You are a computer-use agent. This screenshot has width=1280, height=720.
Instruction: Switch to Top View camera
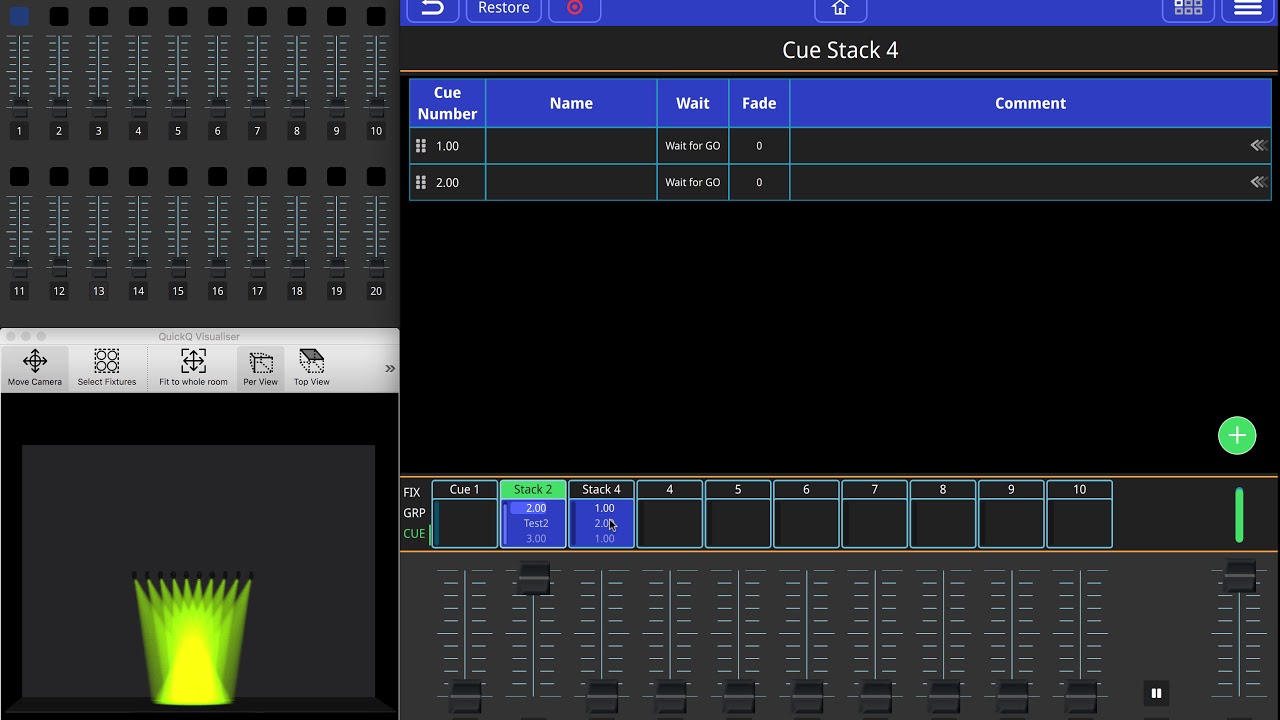(x=312, y=367)
